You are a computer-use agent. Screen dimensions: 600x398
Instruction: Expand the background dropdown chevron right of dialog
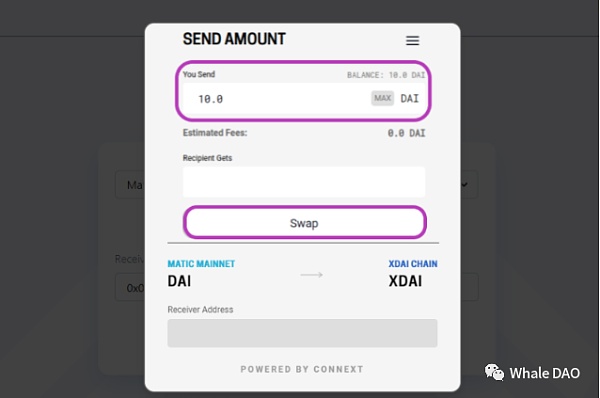tap(465, 185)
